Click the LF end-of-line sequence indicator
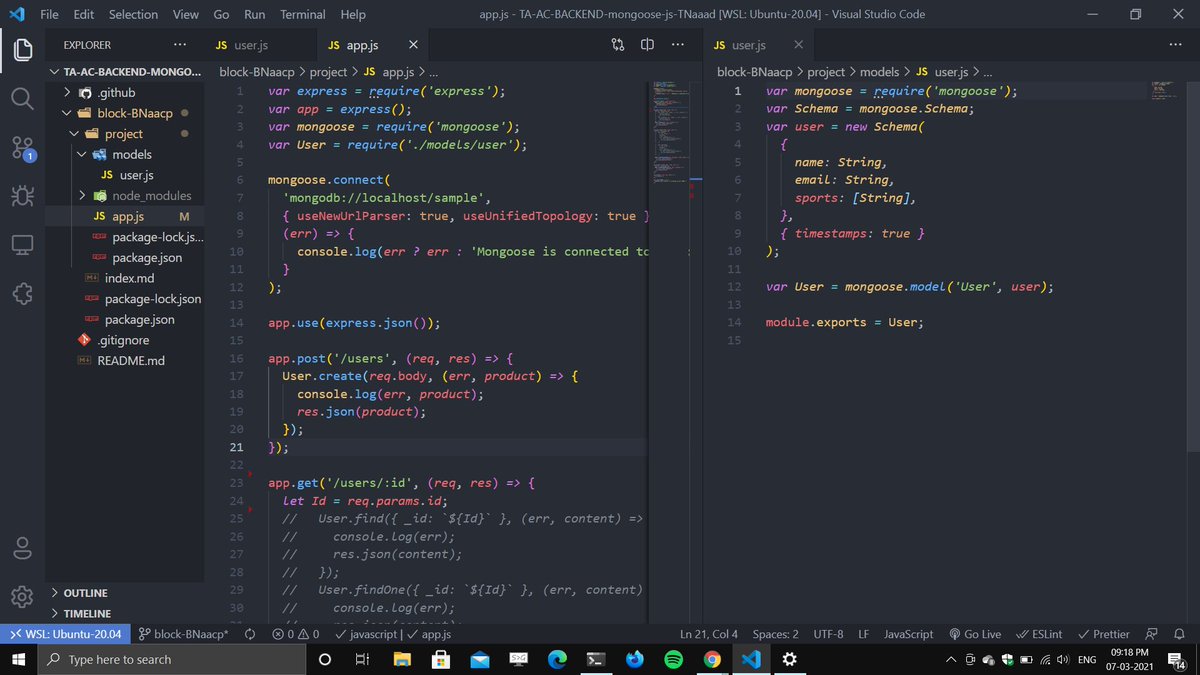This screenshot has width=1200, height=675. point(863,634)
